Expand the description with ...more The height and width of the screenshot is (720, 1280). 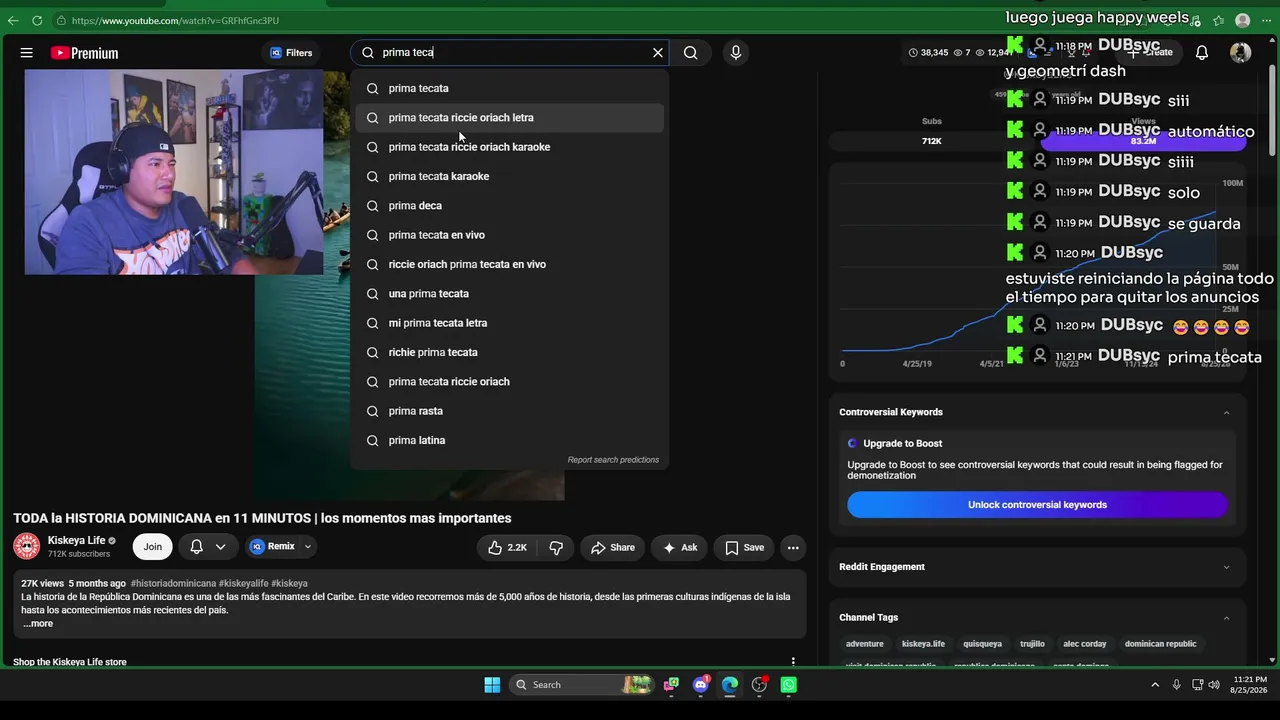pyautogui.click(x=38, y=624)
